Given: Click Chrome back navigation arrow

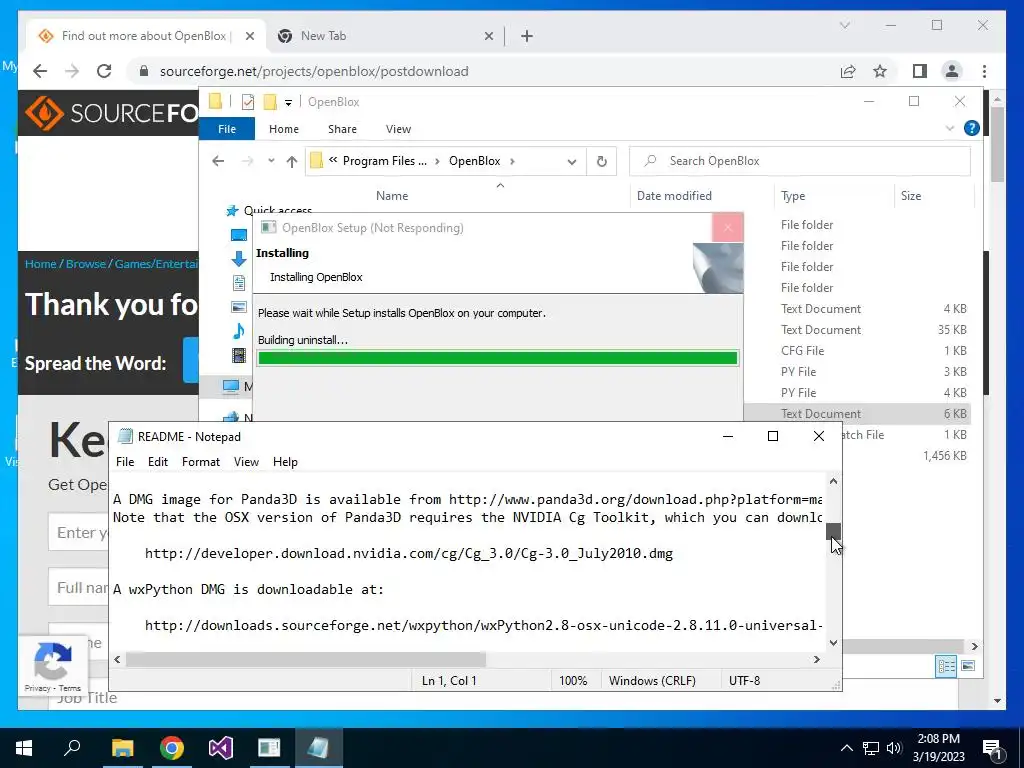Looking at the screenshot, I should click(40, 71).
